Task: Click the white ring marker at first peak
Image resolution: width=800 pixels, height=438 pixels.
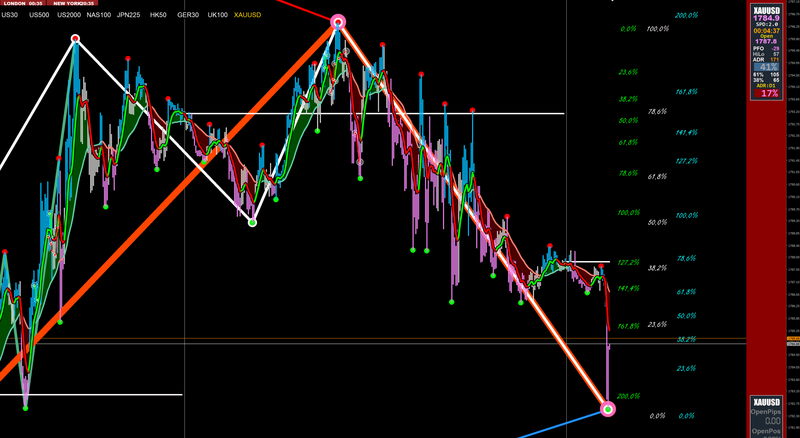Action: coord(75,39)
